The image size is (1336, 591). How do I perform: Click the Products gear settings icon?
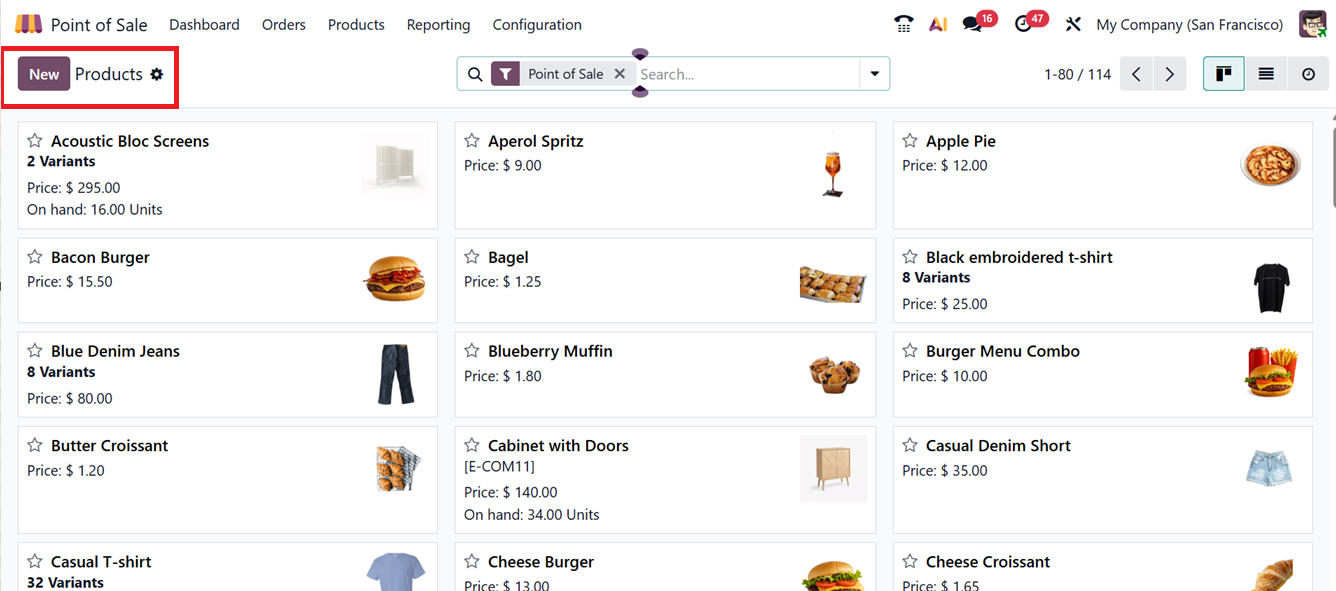[157, 74]
